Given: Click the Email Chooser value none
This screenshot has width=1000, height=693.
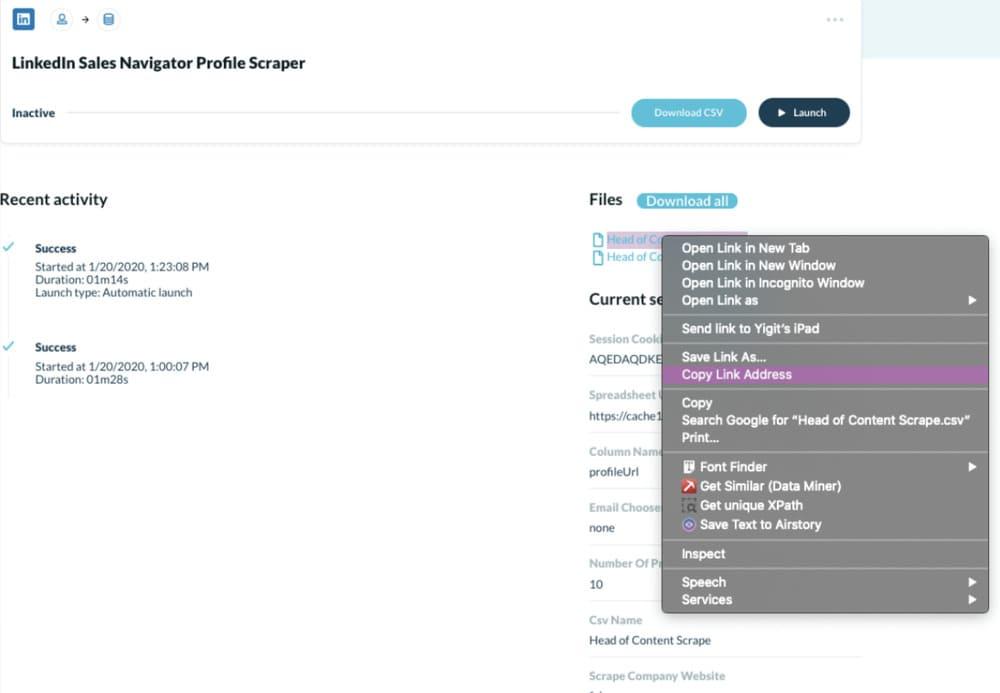Looking at the screenshot, I should (601, 528).
